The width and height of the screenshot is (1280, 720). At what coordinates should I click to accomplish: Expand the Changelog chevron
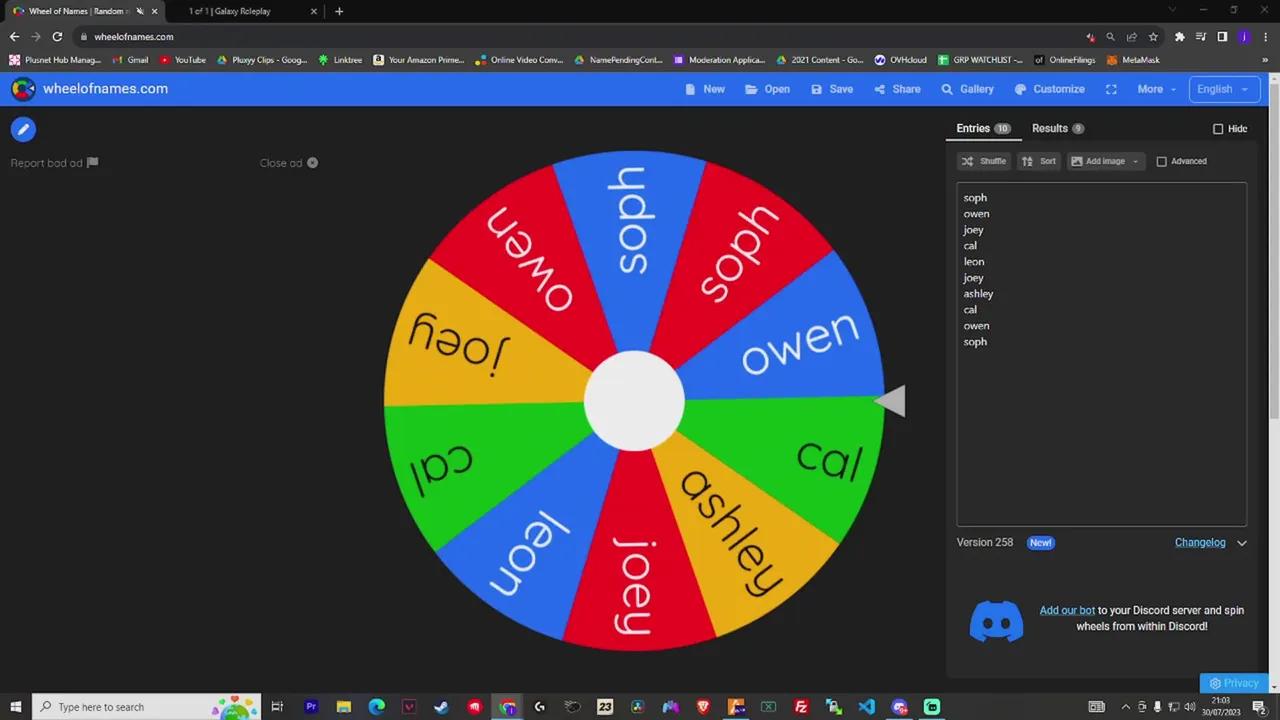pyautogui.click(x=1242, y=543)
